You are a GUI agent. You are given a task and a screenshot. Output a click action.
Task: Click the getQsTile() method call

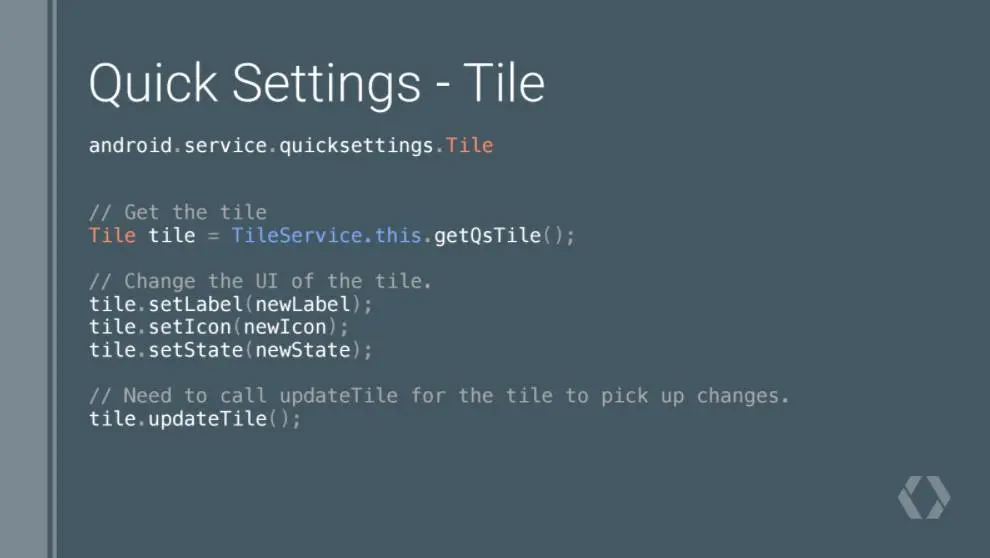504,235
